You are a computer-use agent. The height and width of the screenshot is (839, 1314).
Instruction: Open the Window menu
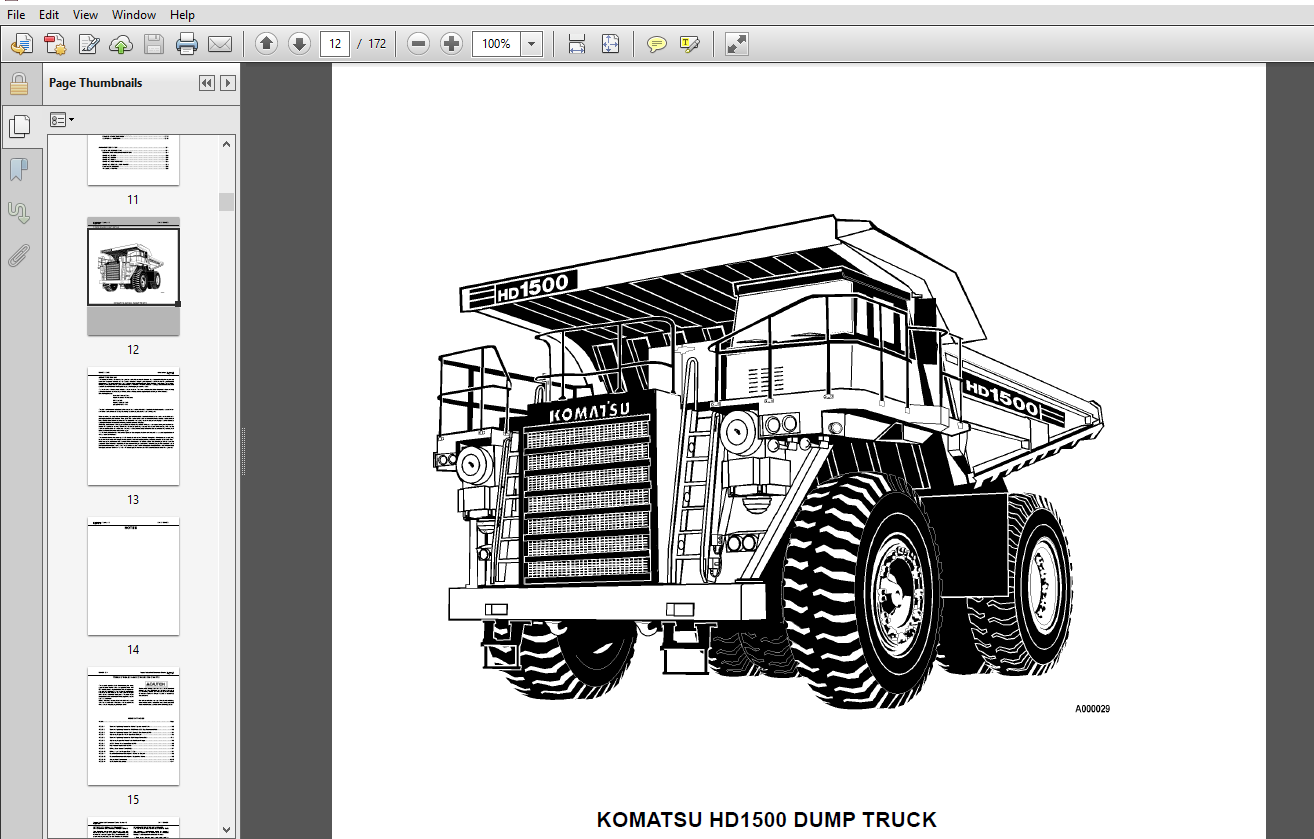(134, 15)
